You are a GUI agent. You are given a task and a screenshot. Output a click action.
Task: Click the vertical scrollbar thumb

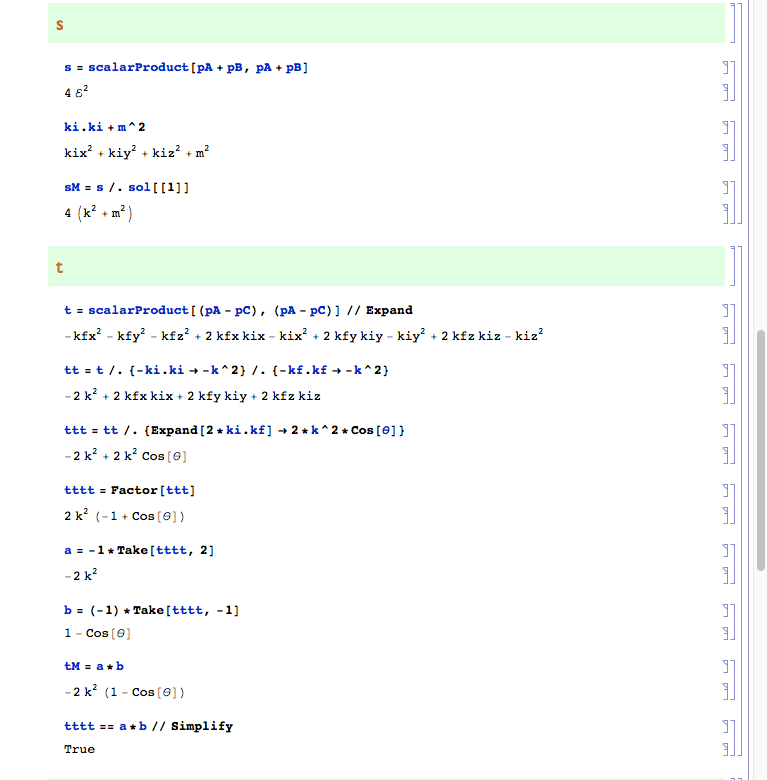coord(761,450)
